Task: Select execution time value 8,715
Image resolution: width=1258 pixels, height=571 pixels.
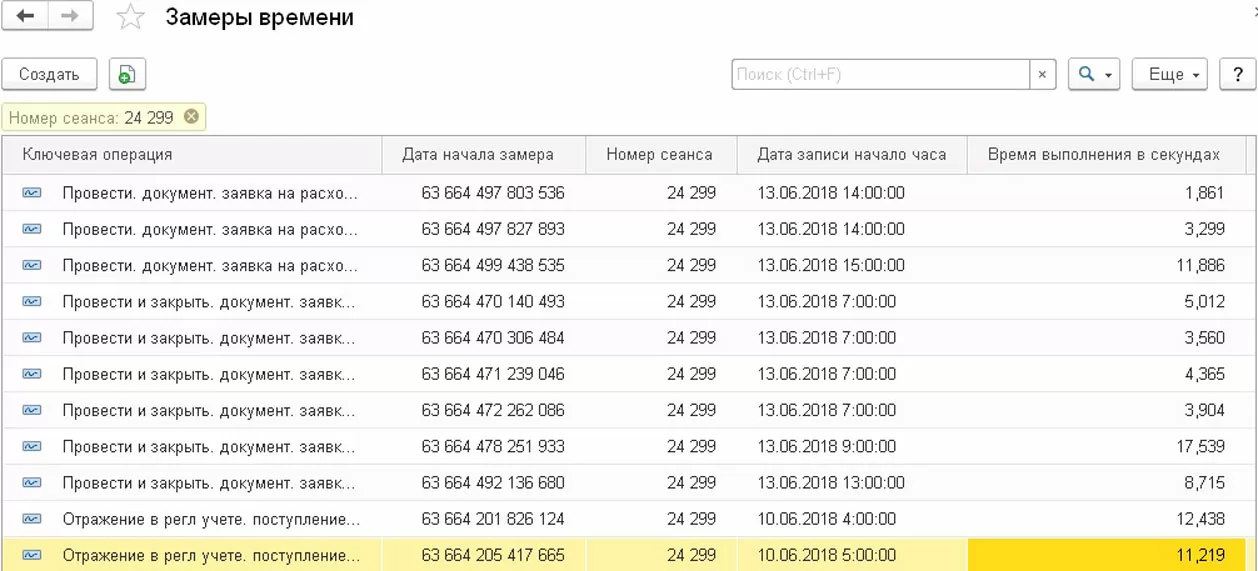Action: click(1205, 482)
